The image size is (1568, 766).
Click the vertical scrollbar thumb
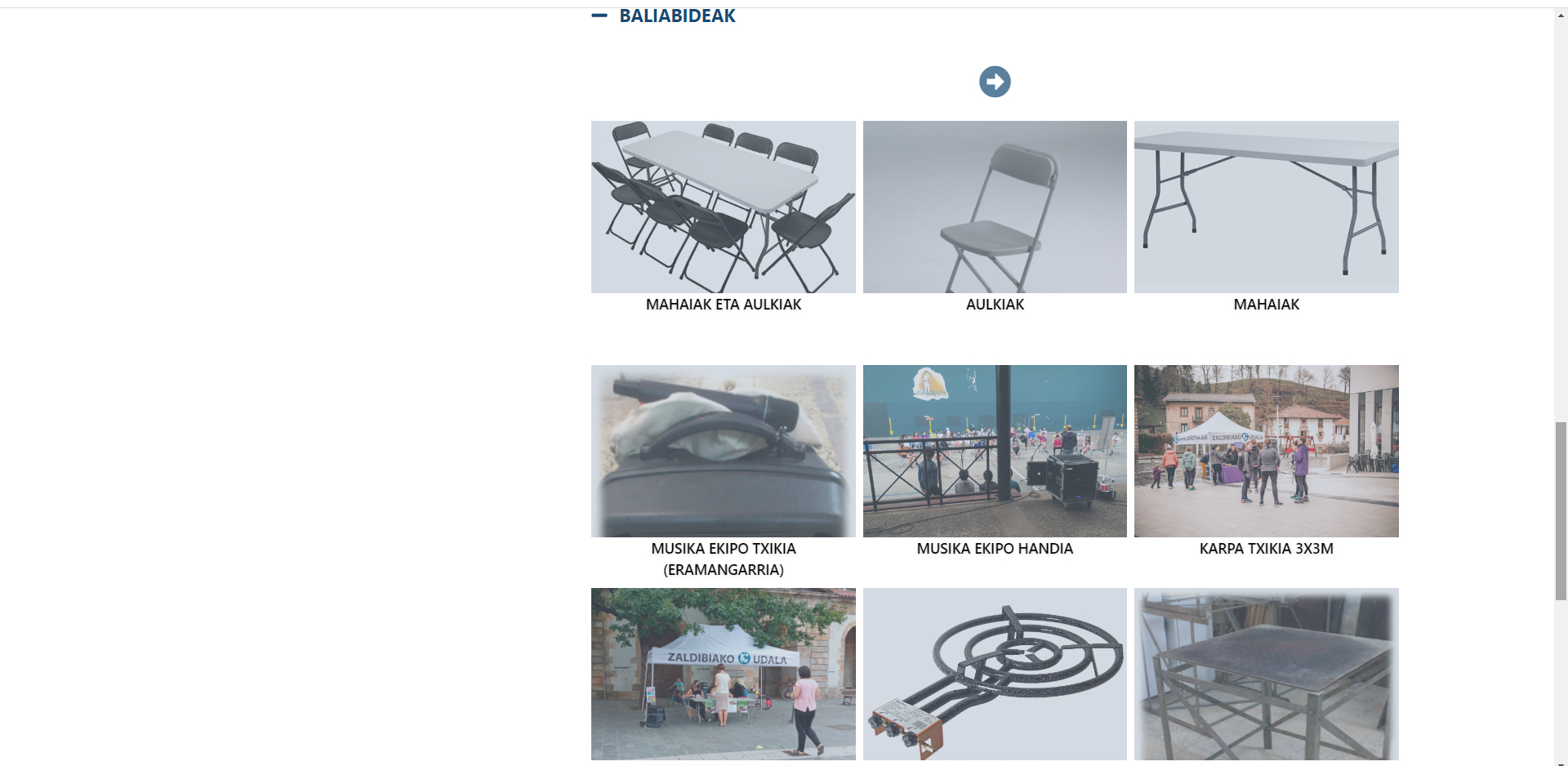click(1561, 511)
